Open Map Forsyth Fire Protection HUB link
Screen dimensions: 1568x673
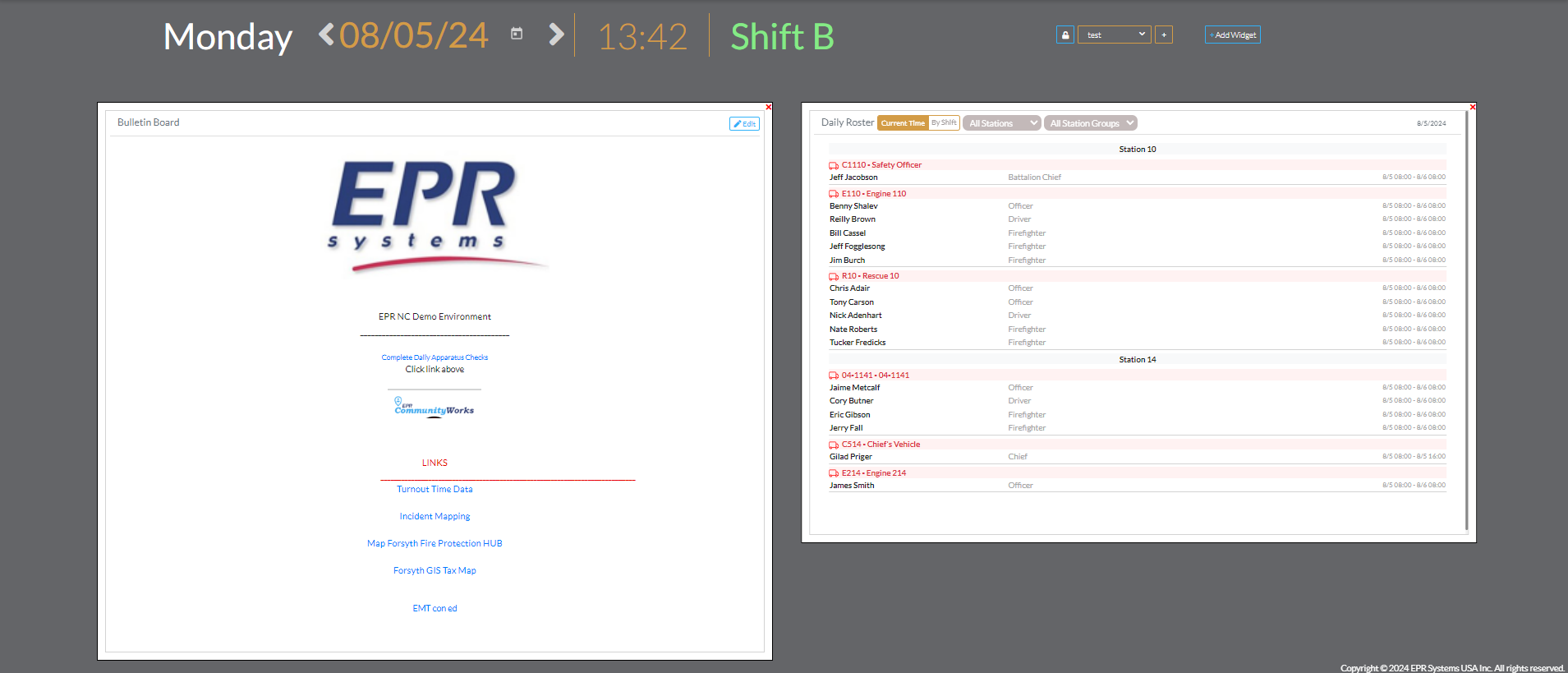435,543
